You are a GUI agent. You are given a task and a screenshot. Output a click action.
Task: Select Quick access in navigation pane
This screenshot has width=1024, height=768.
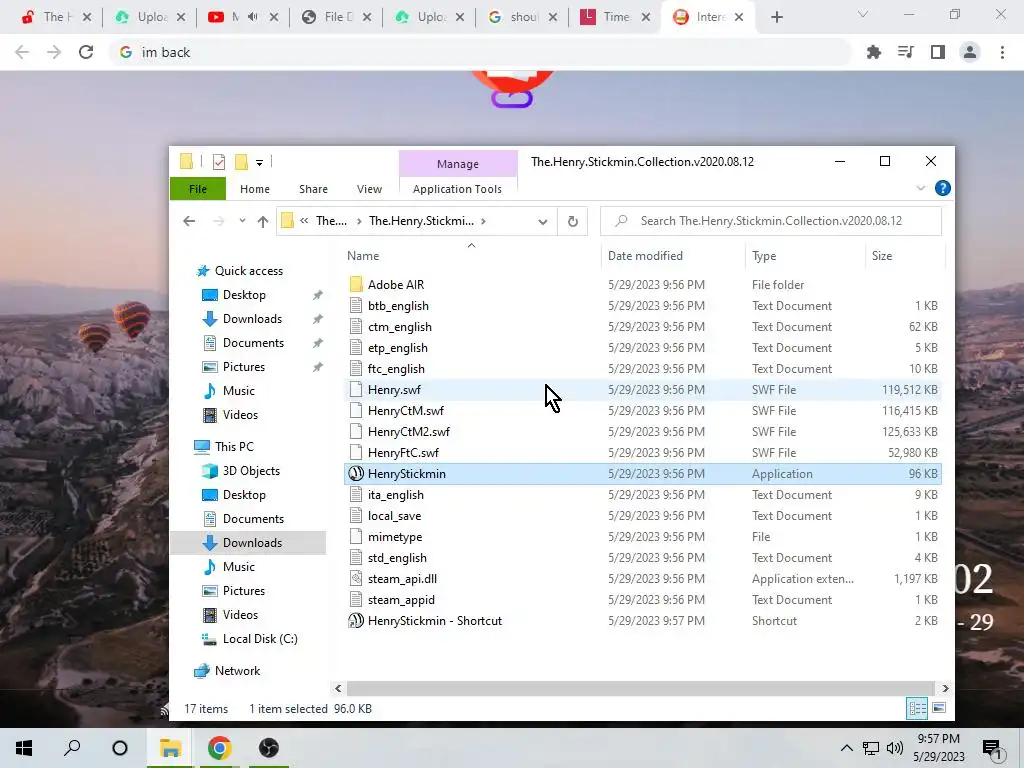[248, 270]
